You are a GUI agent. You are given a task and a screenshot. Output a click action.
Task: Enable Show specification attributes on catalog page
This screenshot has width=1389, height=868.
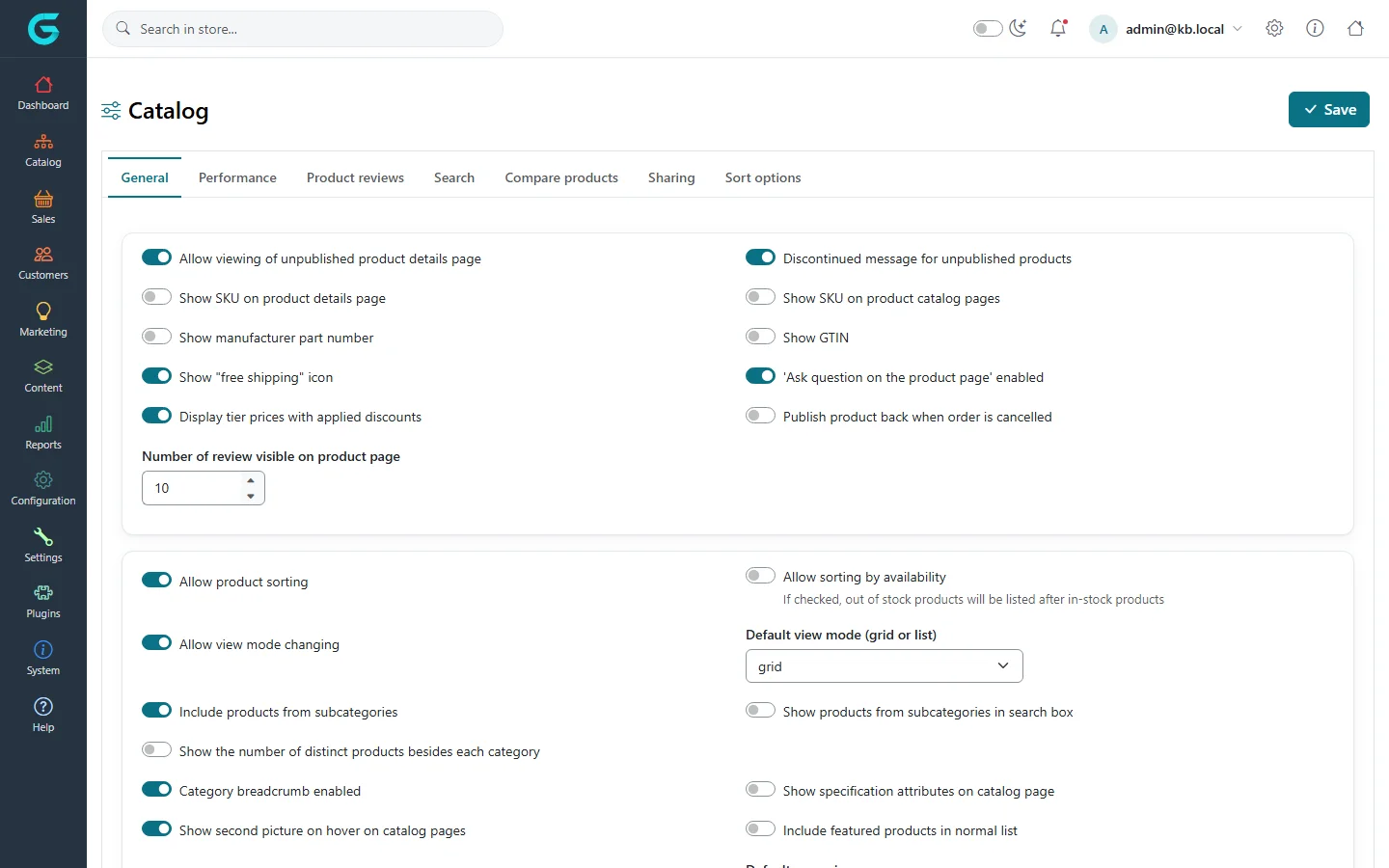(x=760, y=789)
